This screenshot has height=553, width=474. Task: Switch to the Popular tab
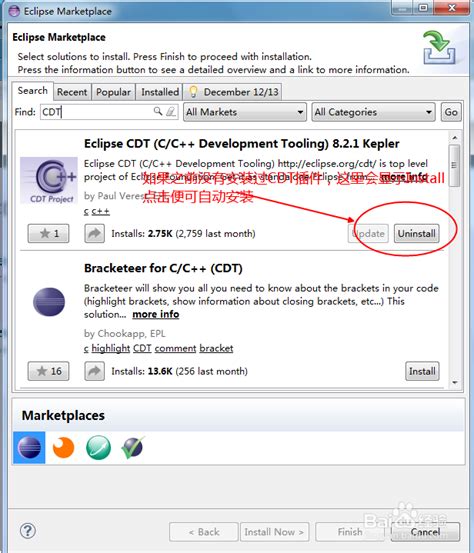[x=113, y=92]
